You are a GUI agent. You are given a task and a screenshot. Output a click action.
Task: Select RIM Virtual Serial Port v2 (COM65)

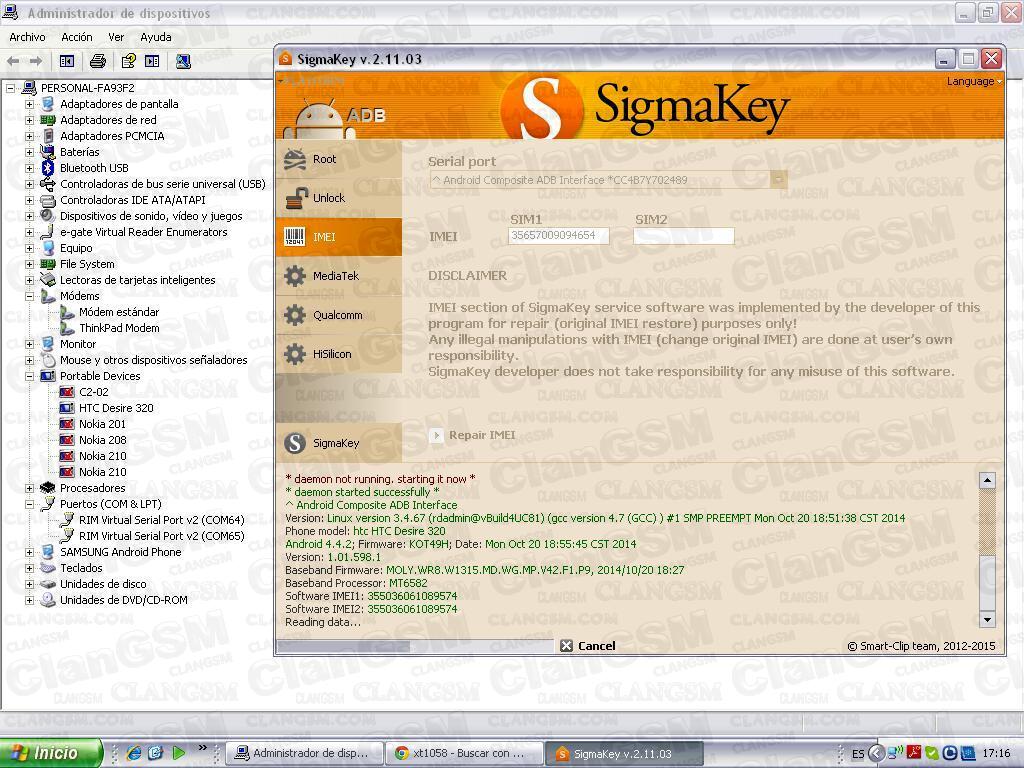point(162,536)
